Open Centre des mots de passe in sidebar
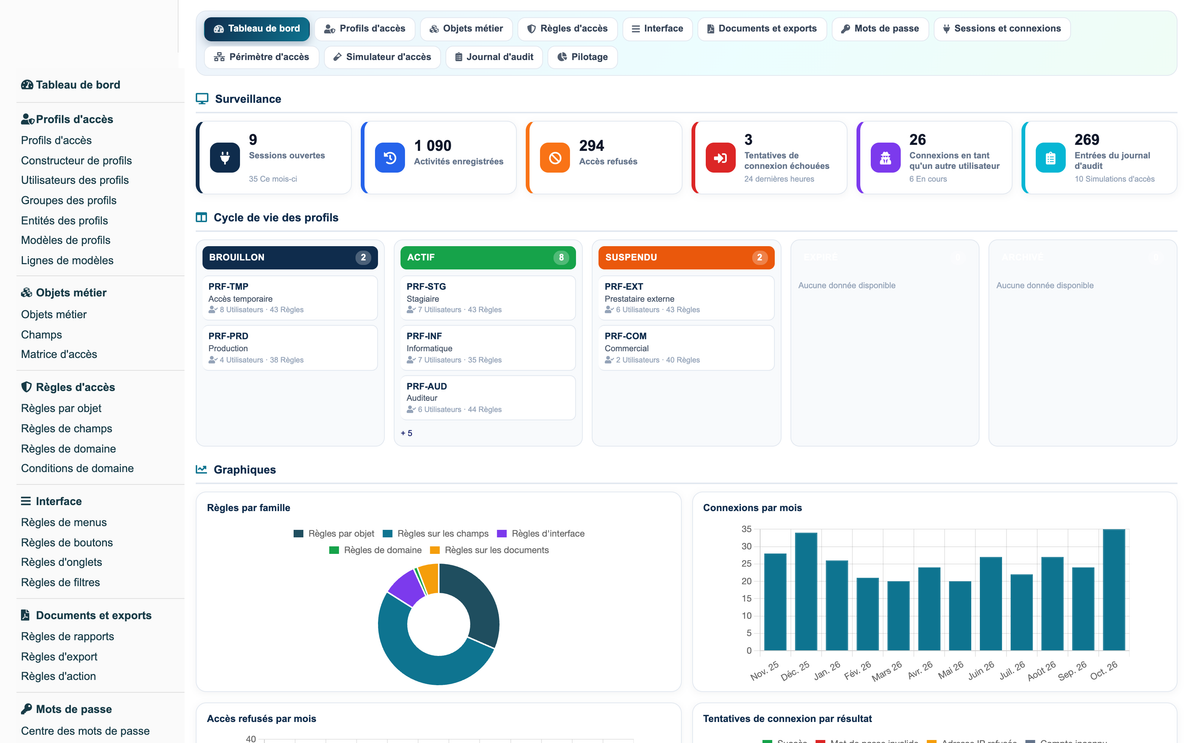 pos(85,731)
